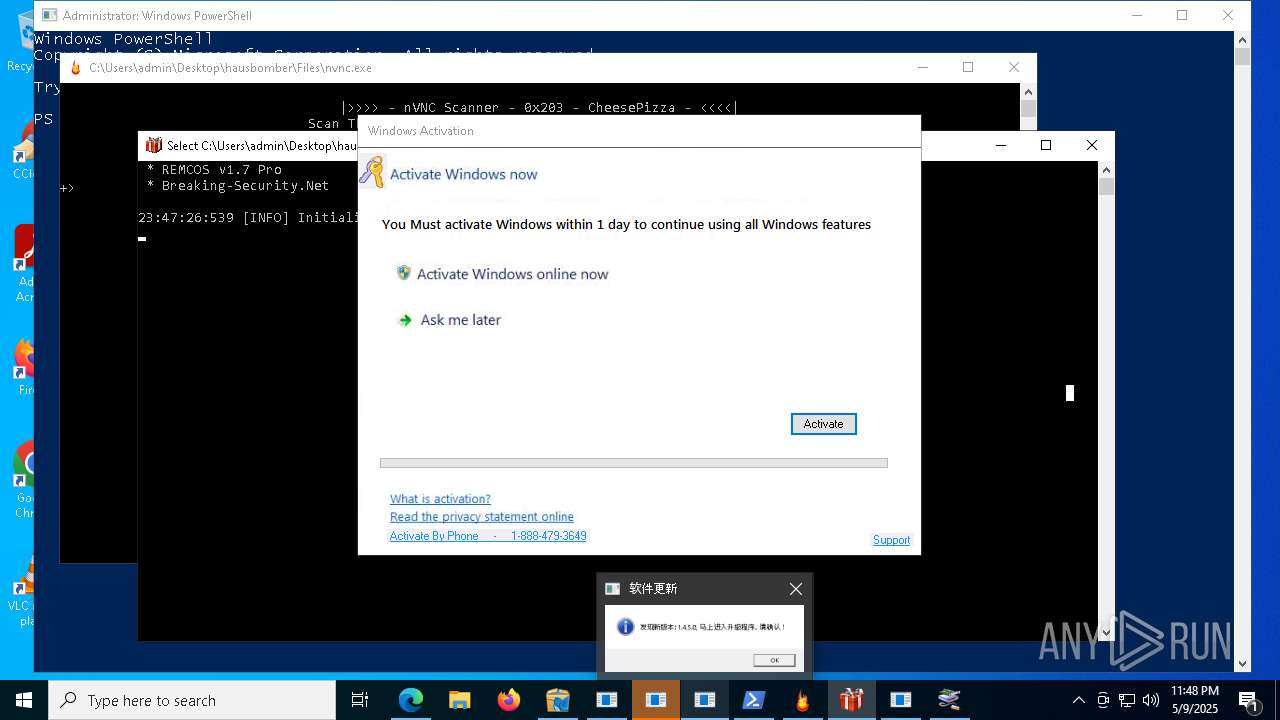Open Read the privacy statement online link

pyautogui.click(x=482, y=517)
